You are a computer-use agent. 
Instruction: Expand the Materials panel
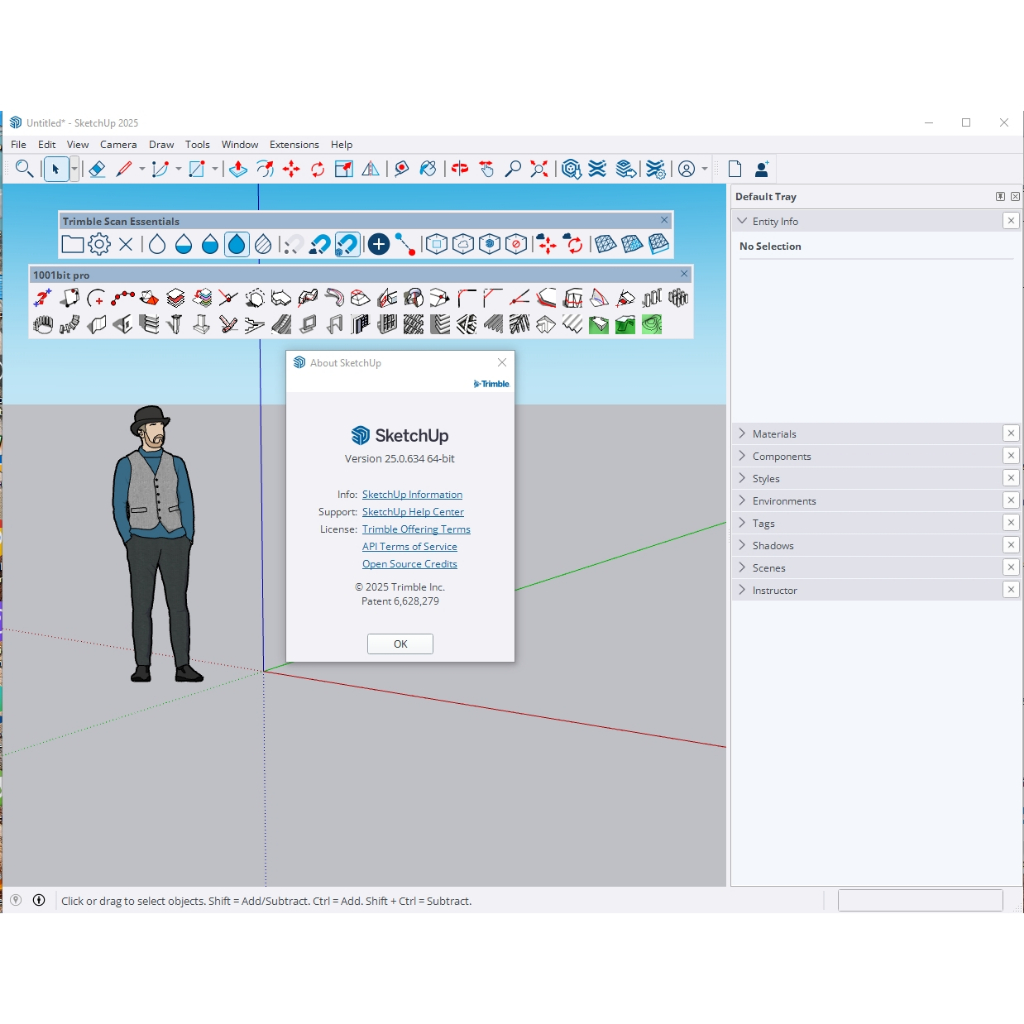tap(742, 434)
